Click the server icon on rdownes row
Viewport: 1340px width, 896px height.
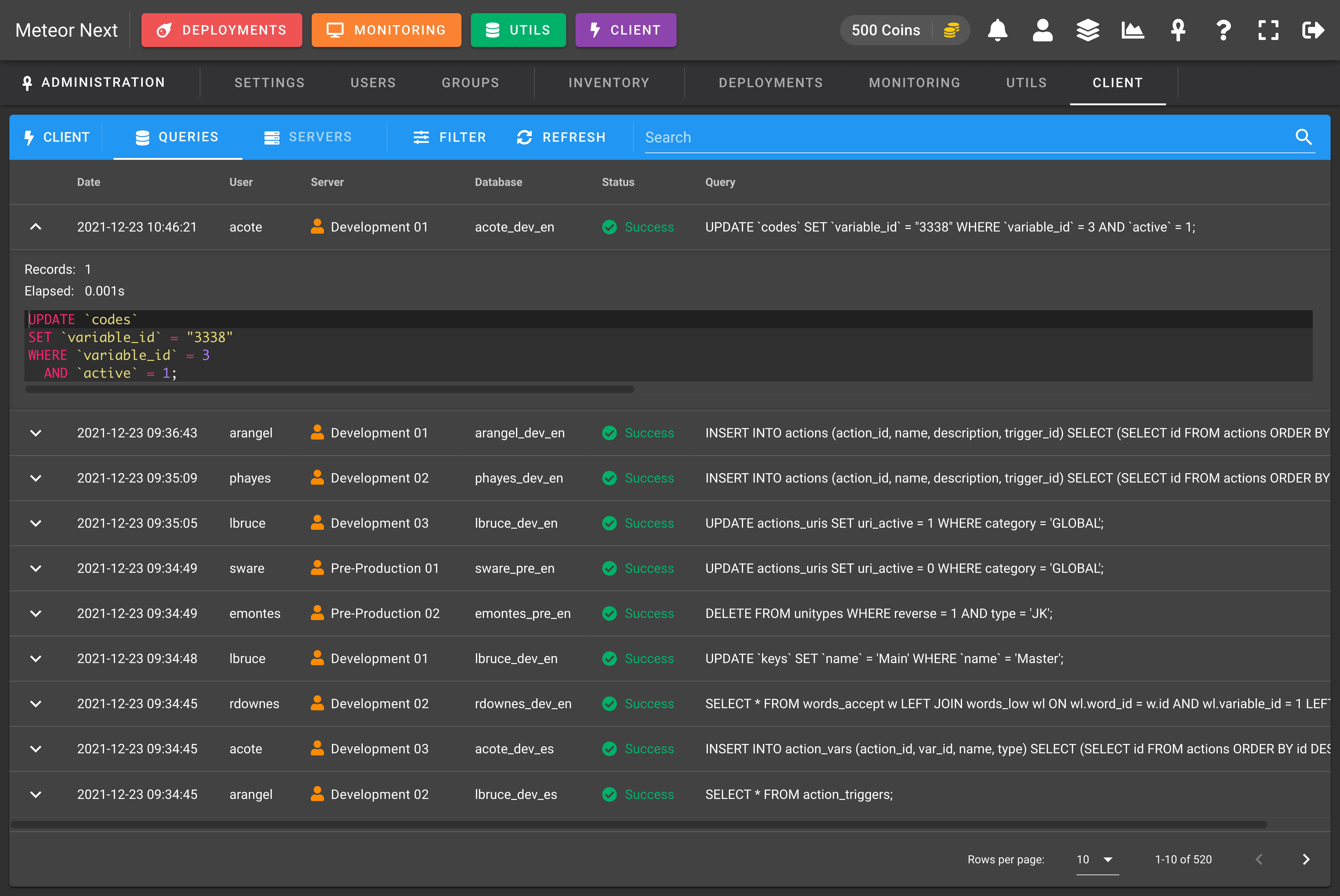click(x=317, y=703)
